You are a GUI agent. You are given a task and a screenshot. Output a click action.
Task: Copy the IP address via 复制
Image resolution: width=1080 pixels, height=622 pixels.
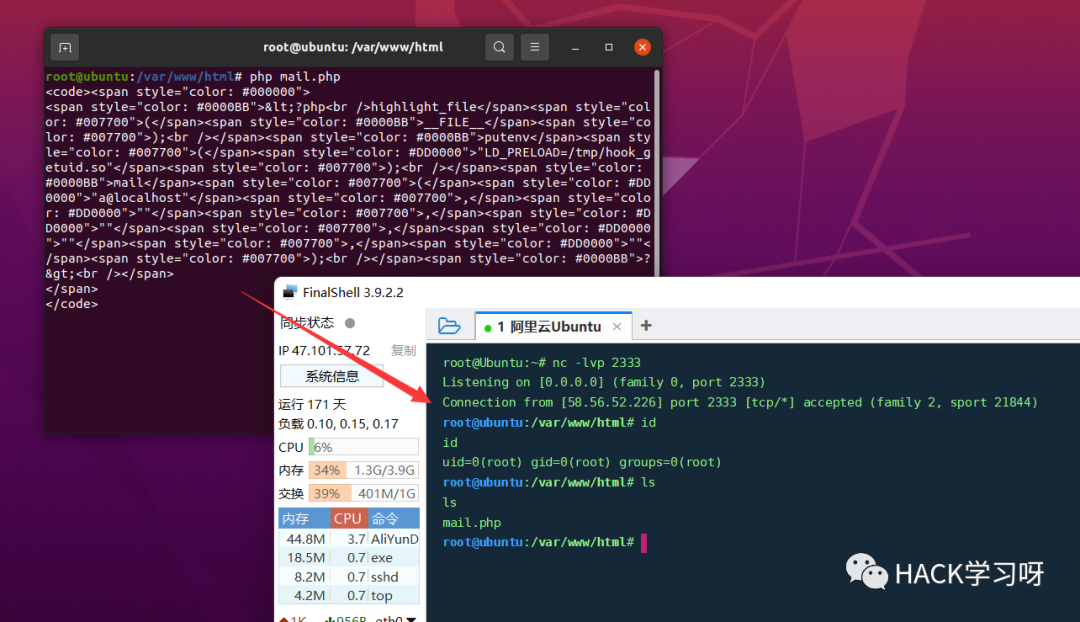click(404, 351)
